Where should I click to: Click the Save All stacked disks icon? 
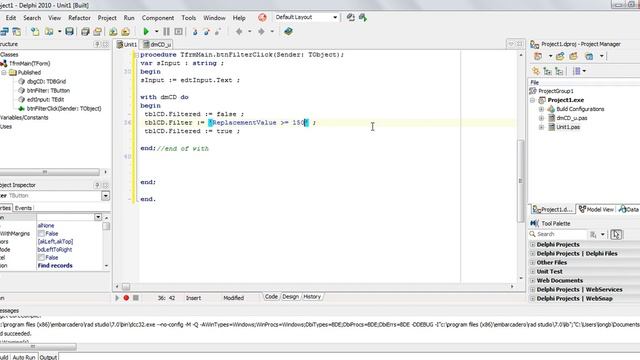point(85,31)
